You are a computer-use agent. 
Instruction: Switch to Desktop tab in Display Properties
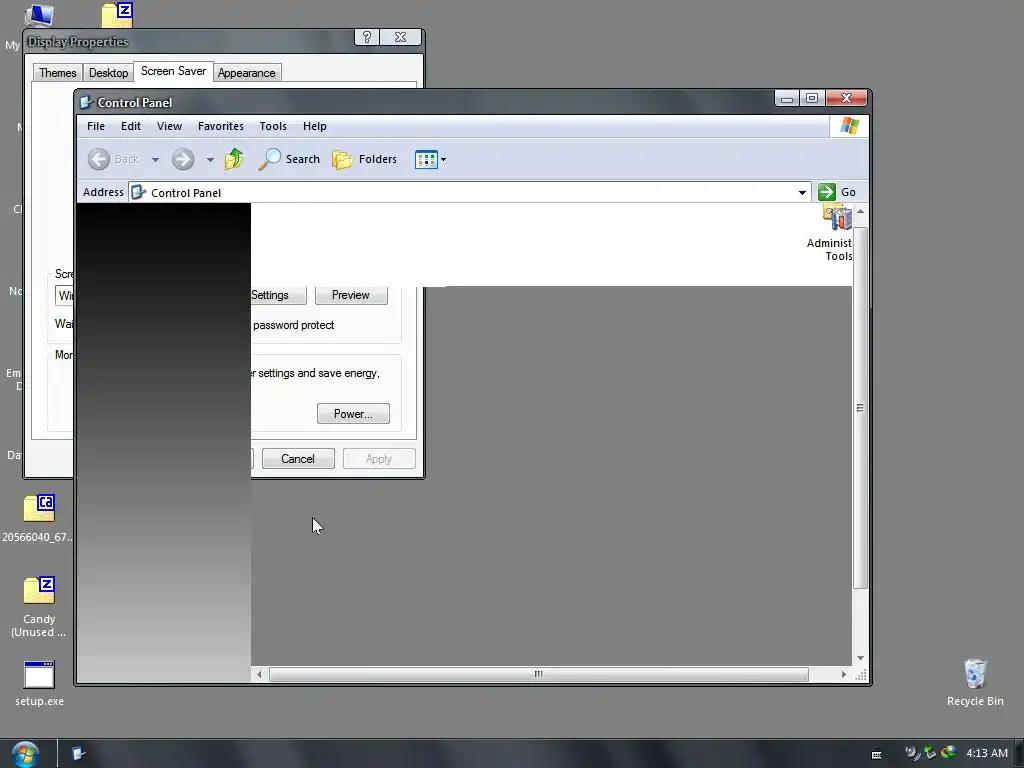[x=108, y=72]
